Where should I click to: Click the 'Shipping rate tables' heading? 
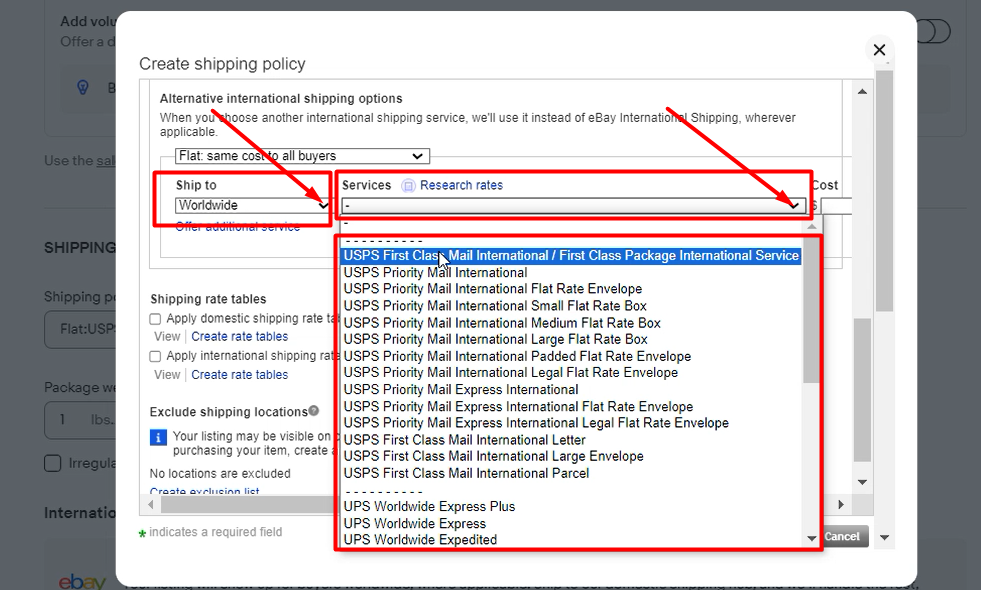click(208, 299)
